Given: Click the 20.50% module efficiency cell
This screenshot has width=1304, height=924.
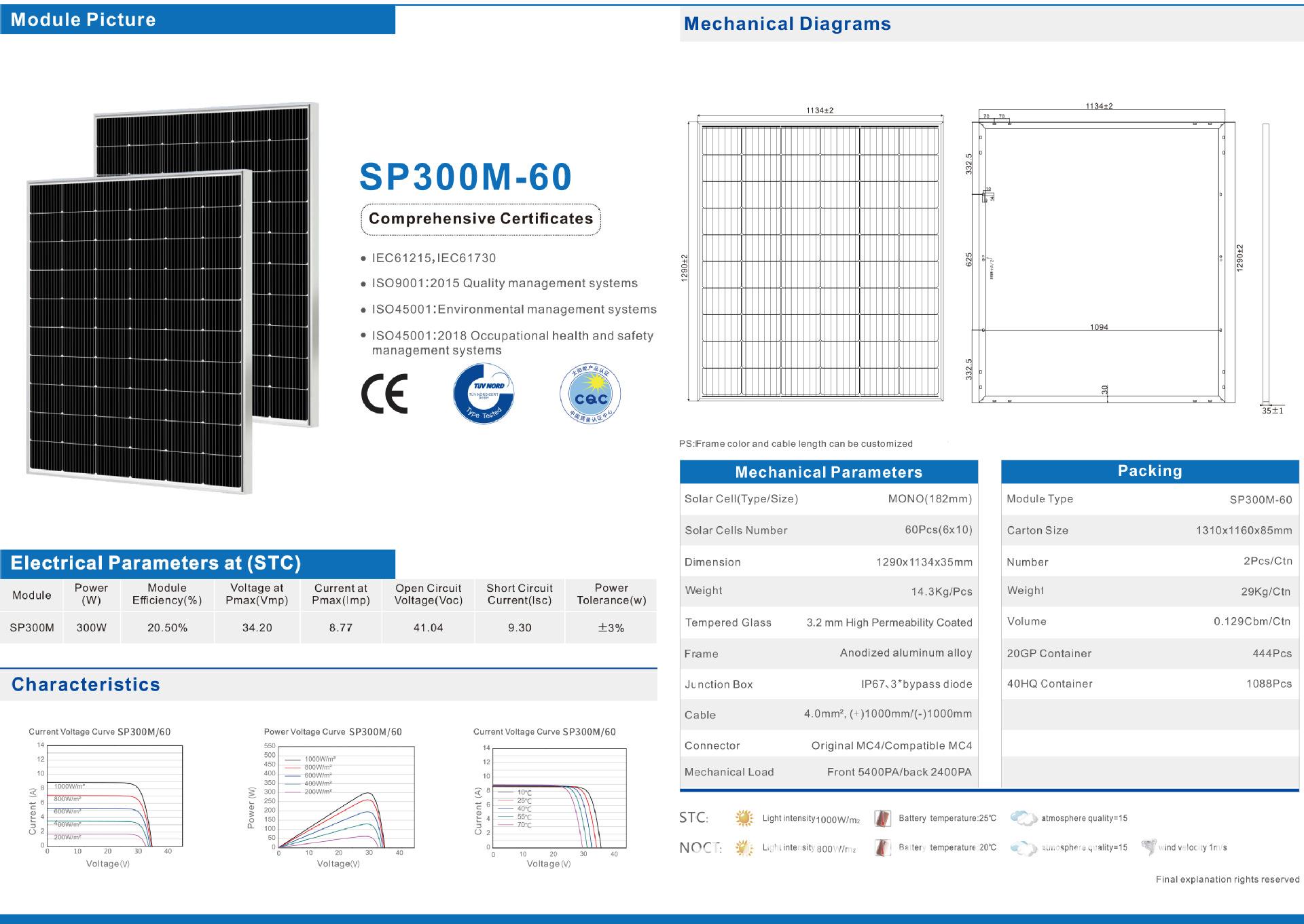Looking at the screenshot, I should click(167, 628).
